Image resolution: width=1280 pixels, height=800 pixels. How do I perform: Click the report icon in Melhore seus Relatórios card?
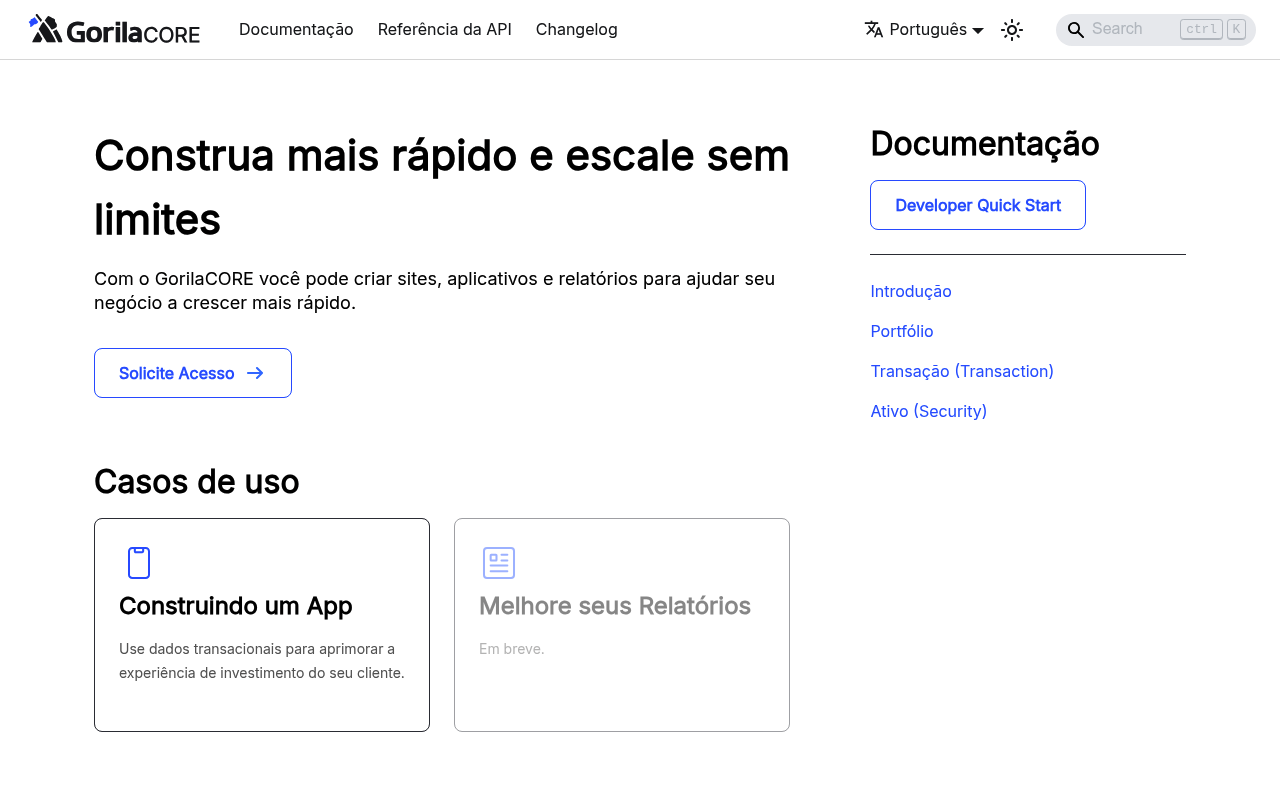coord(499,563)
